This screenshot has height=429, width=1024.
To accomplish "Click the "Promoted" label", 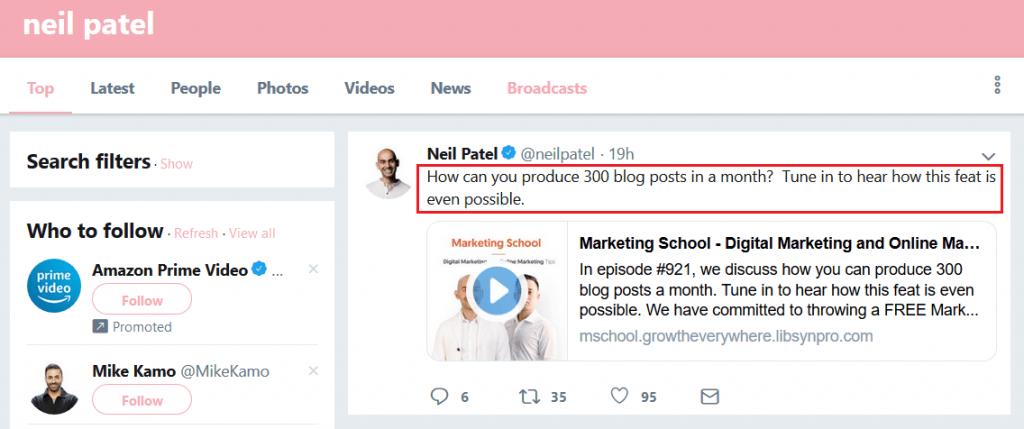I will pyautogui.click(x=142, y=327).
